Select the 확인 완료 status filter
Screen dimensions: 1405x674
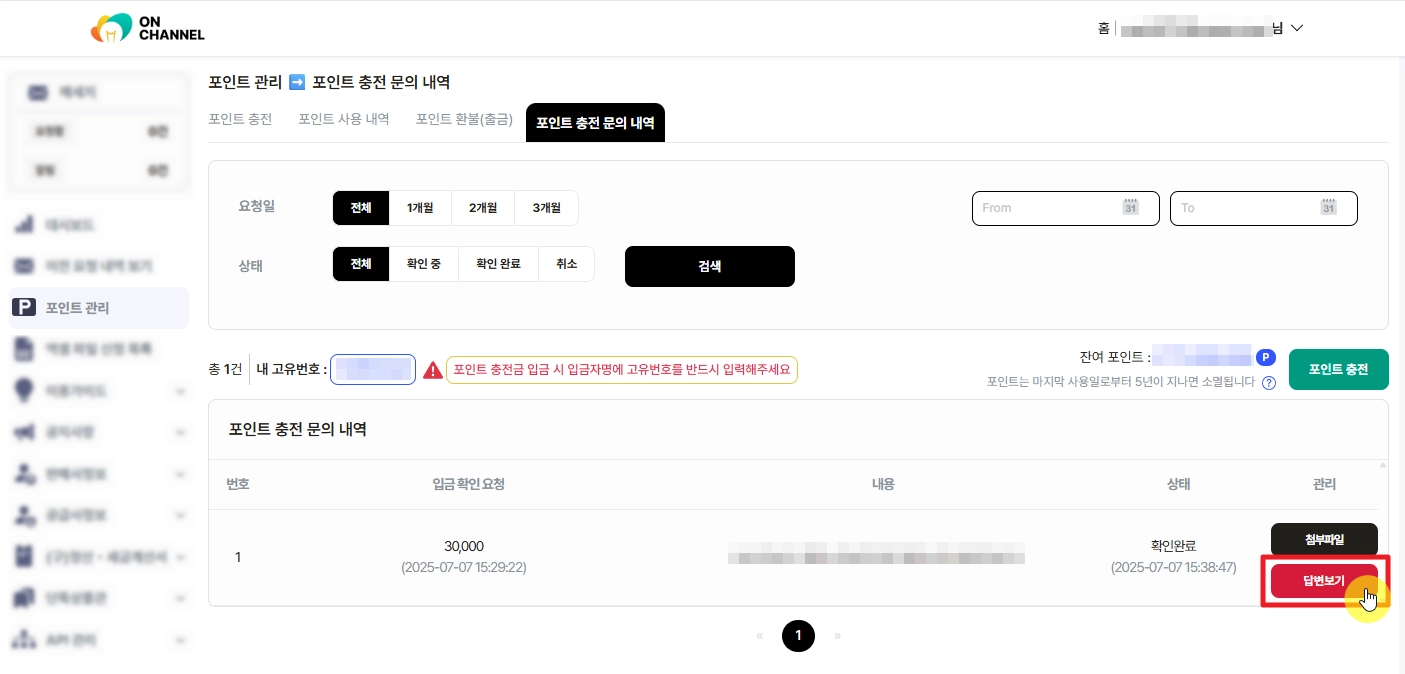tap(498, 264)
